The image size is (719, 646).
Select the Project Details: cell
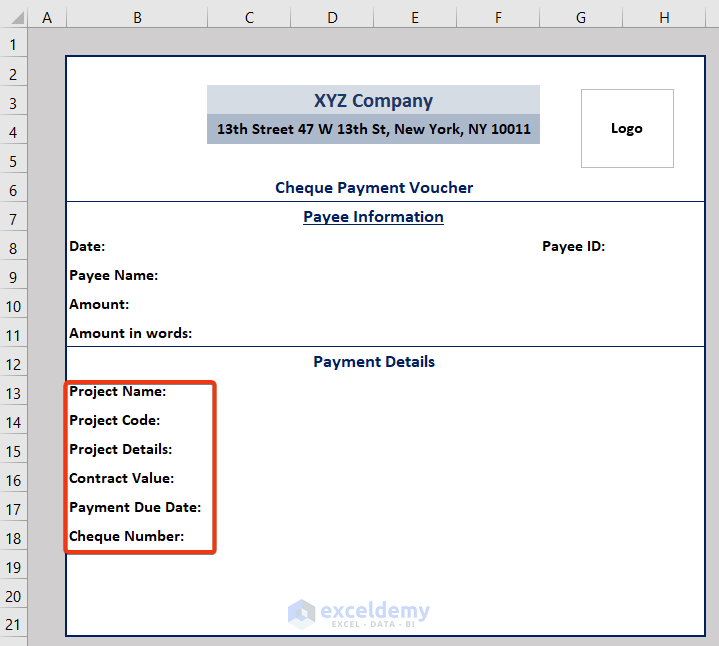pos(137,449)
